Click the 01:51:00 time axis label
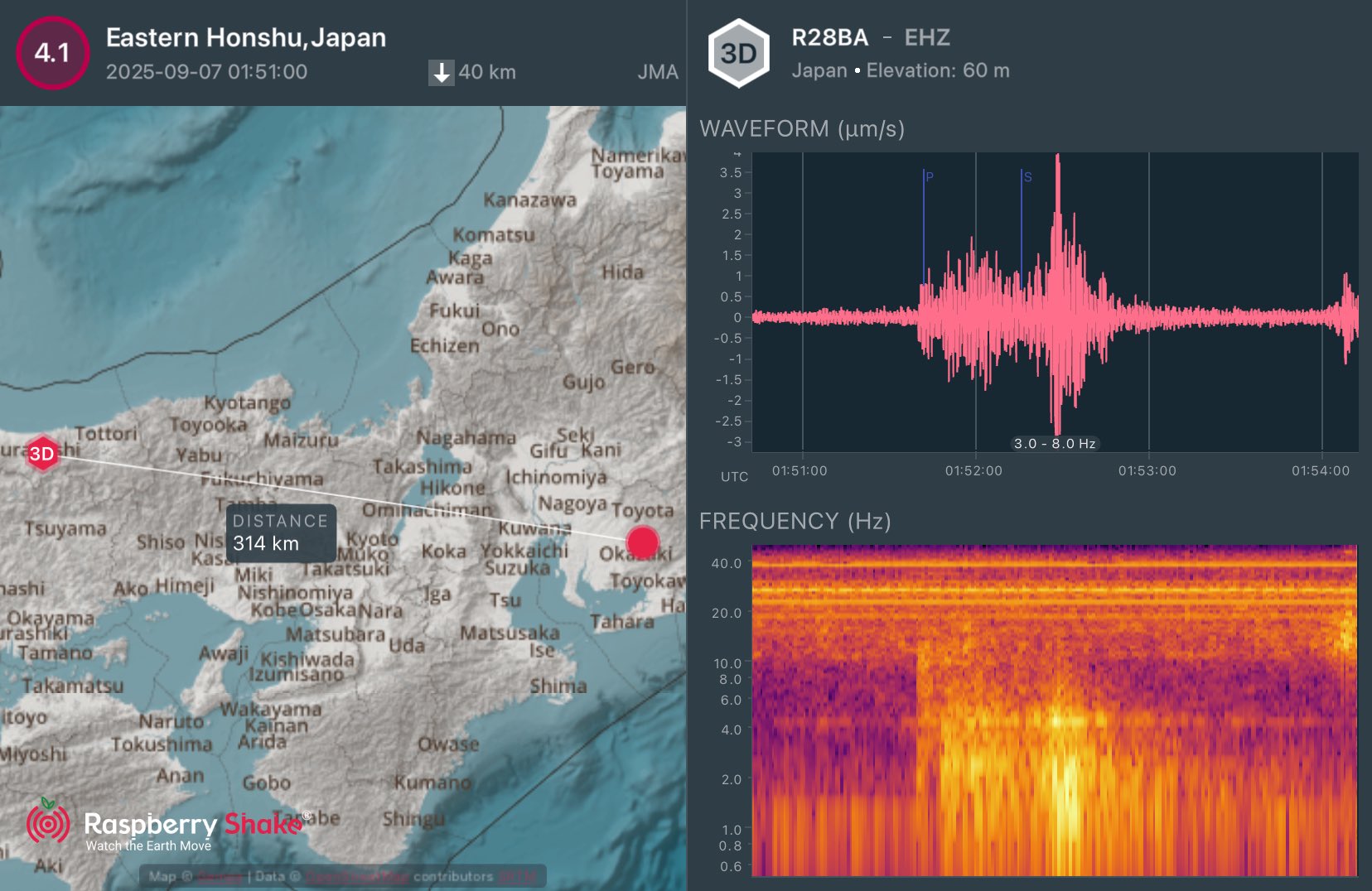1372x891 pixels. [x=800, y=470]
